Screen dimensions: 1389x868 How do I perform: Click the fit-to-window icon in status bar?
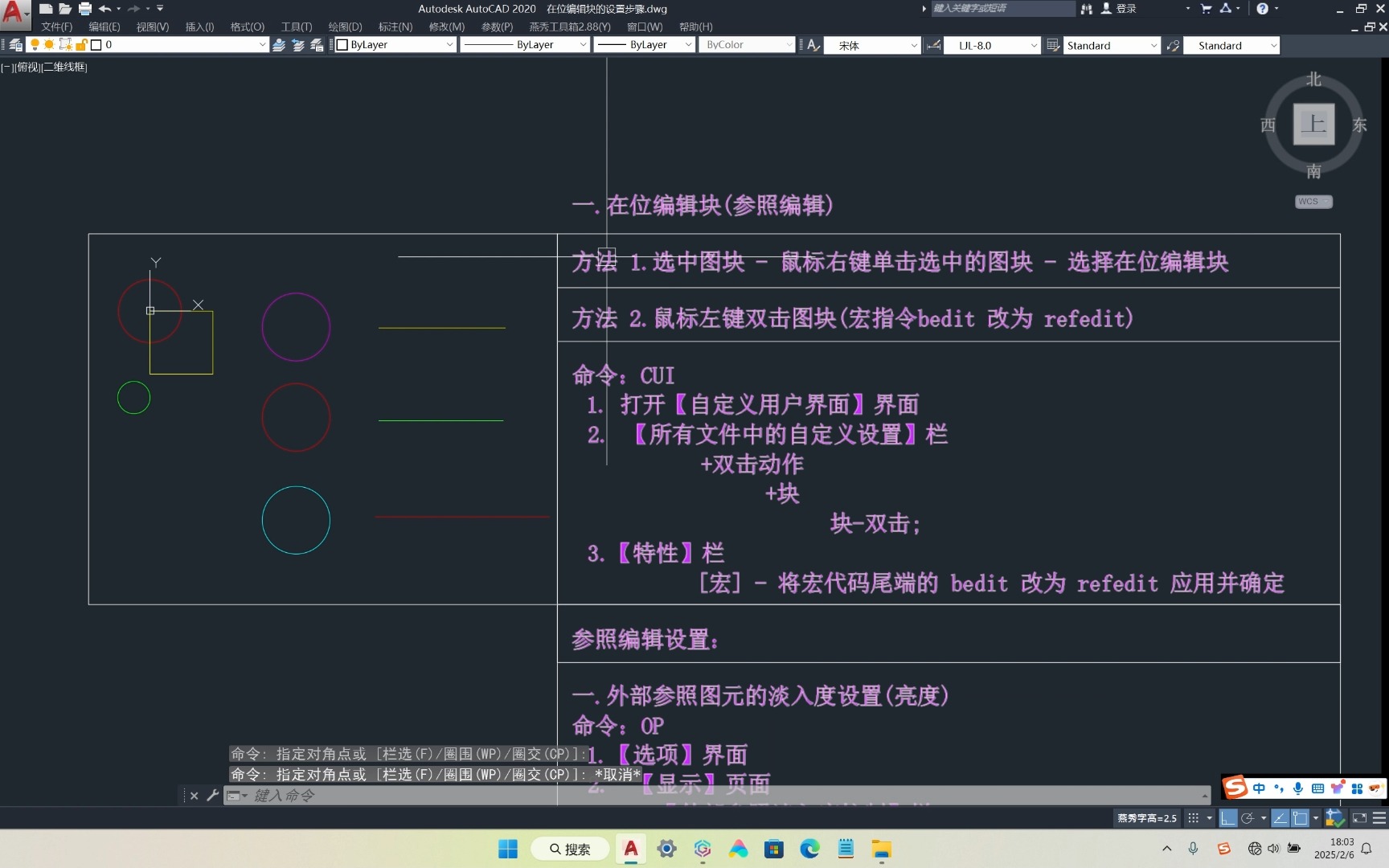pyautogui.click(x=1358, y=818)
